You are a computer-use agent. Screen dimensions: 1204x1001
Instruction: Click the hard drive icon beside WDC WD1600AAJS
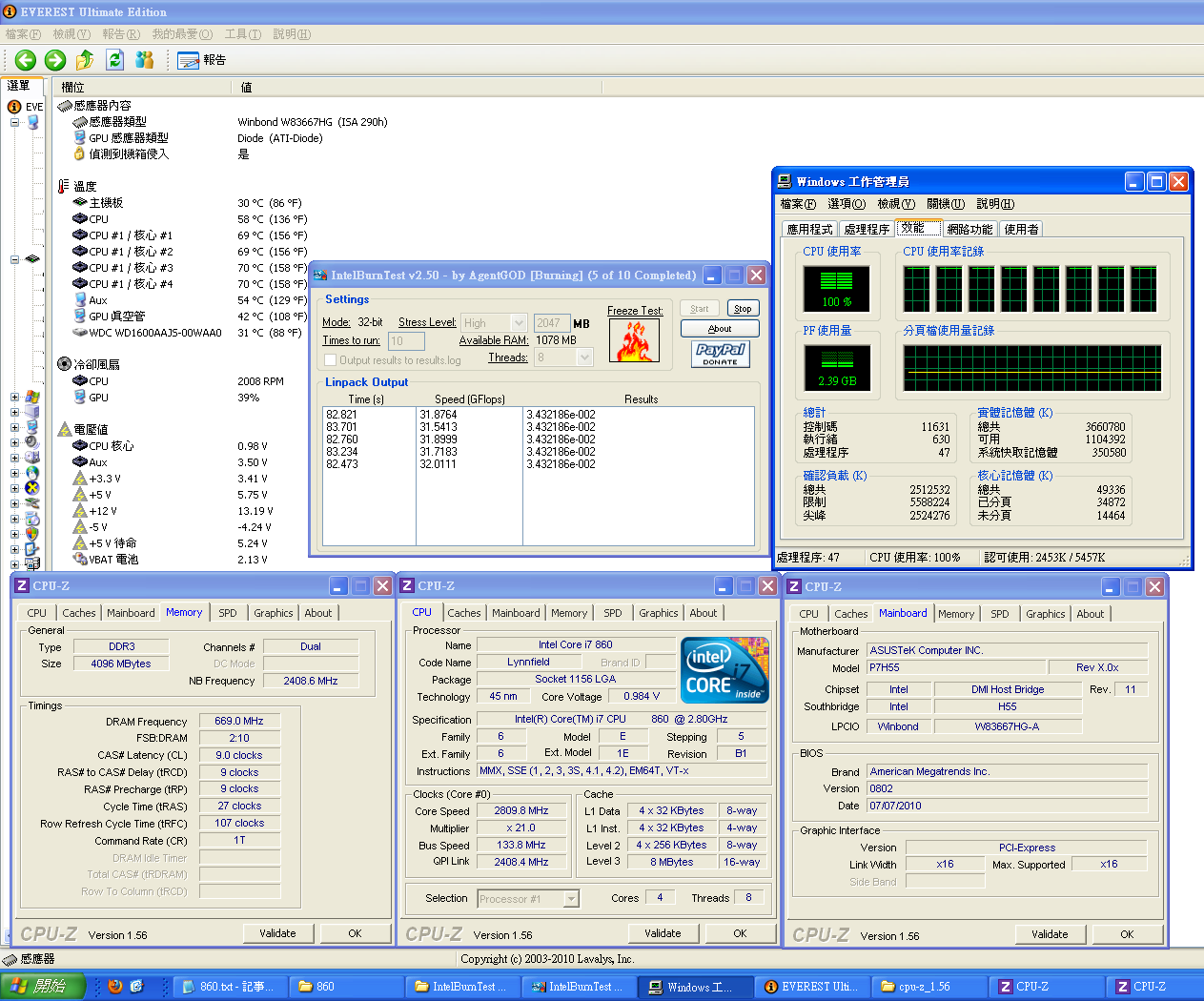tap(80, 333)
